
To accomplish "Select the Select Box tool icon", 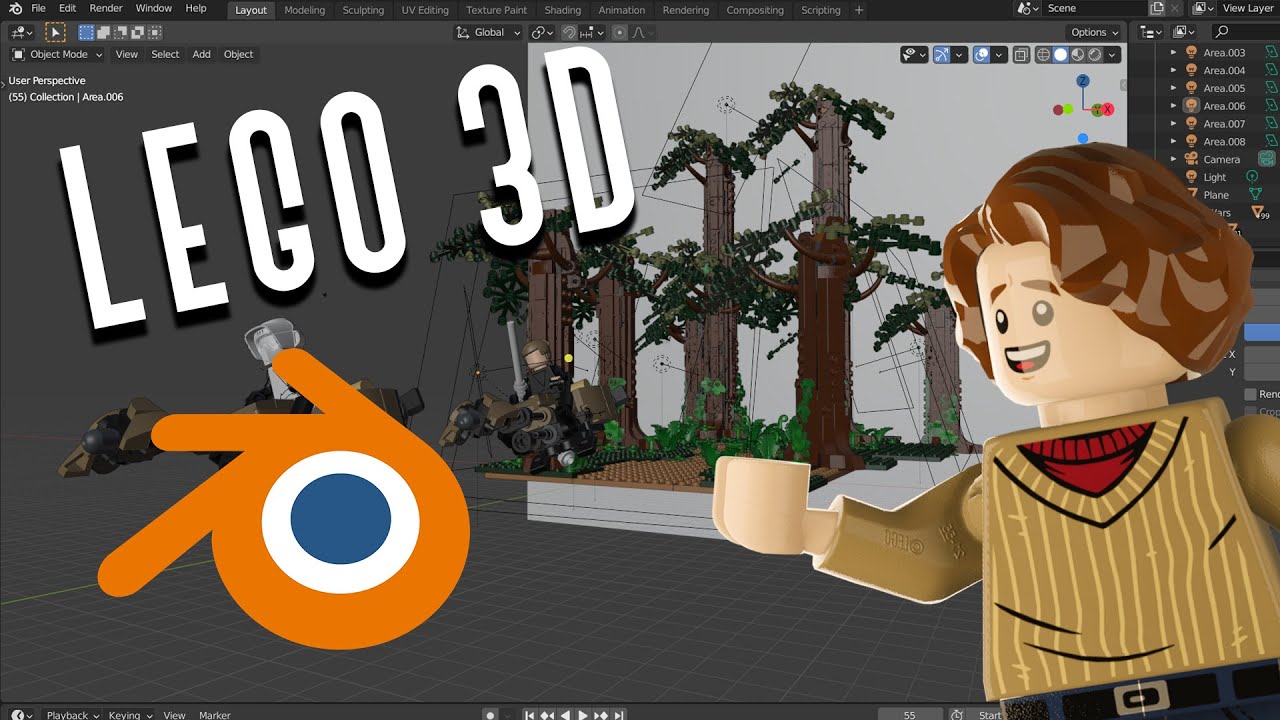I will [x=55, y=32].
